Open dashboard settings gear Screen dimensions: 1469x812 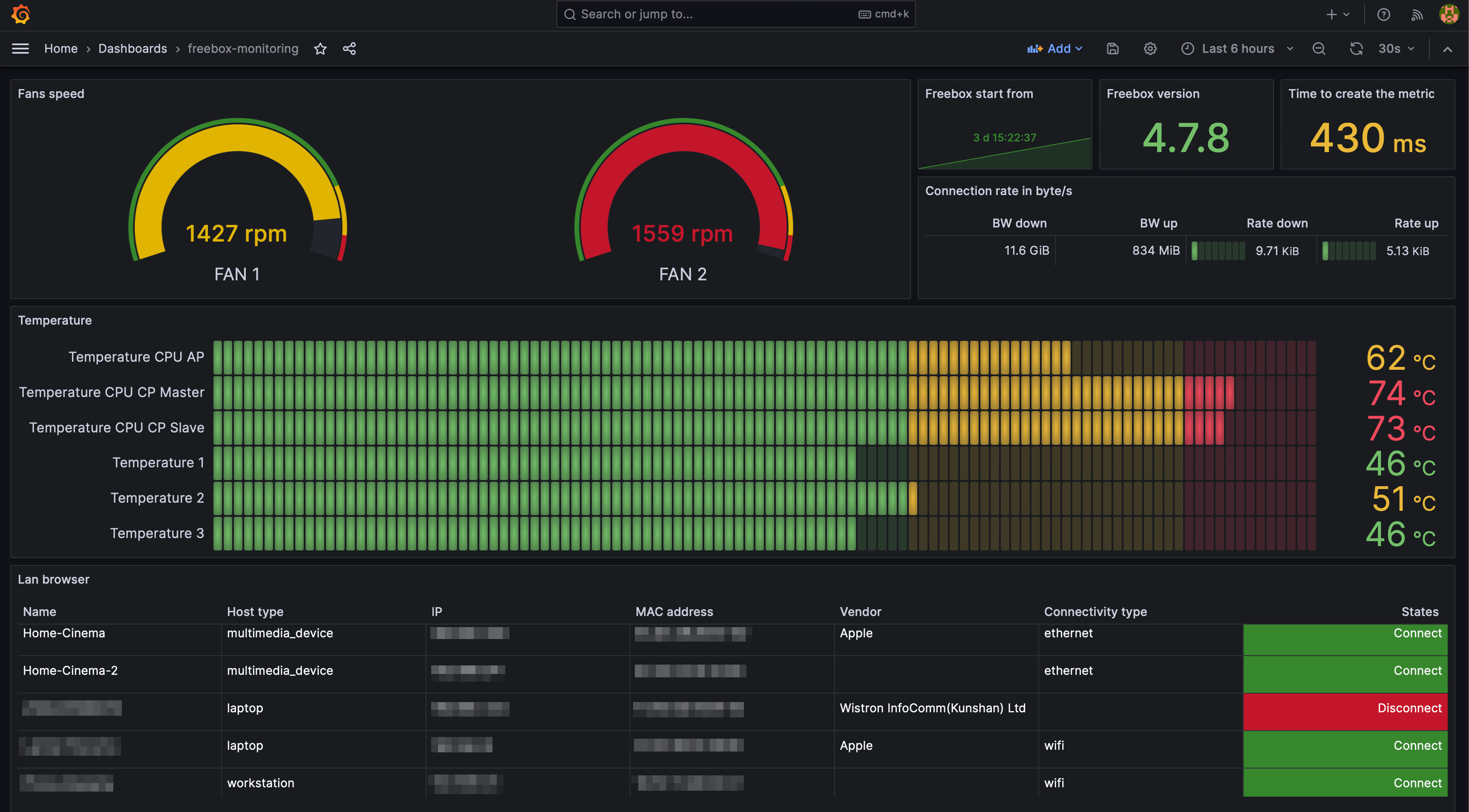1150,49
